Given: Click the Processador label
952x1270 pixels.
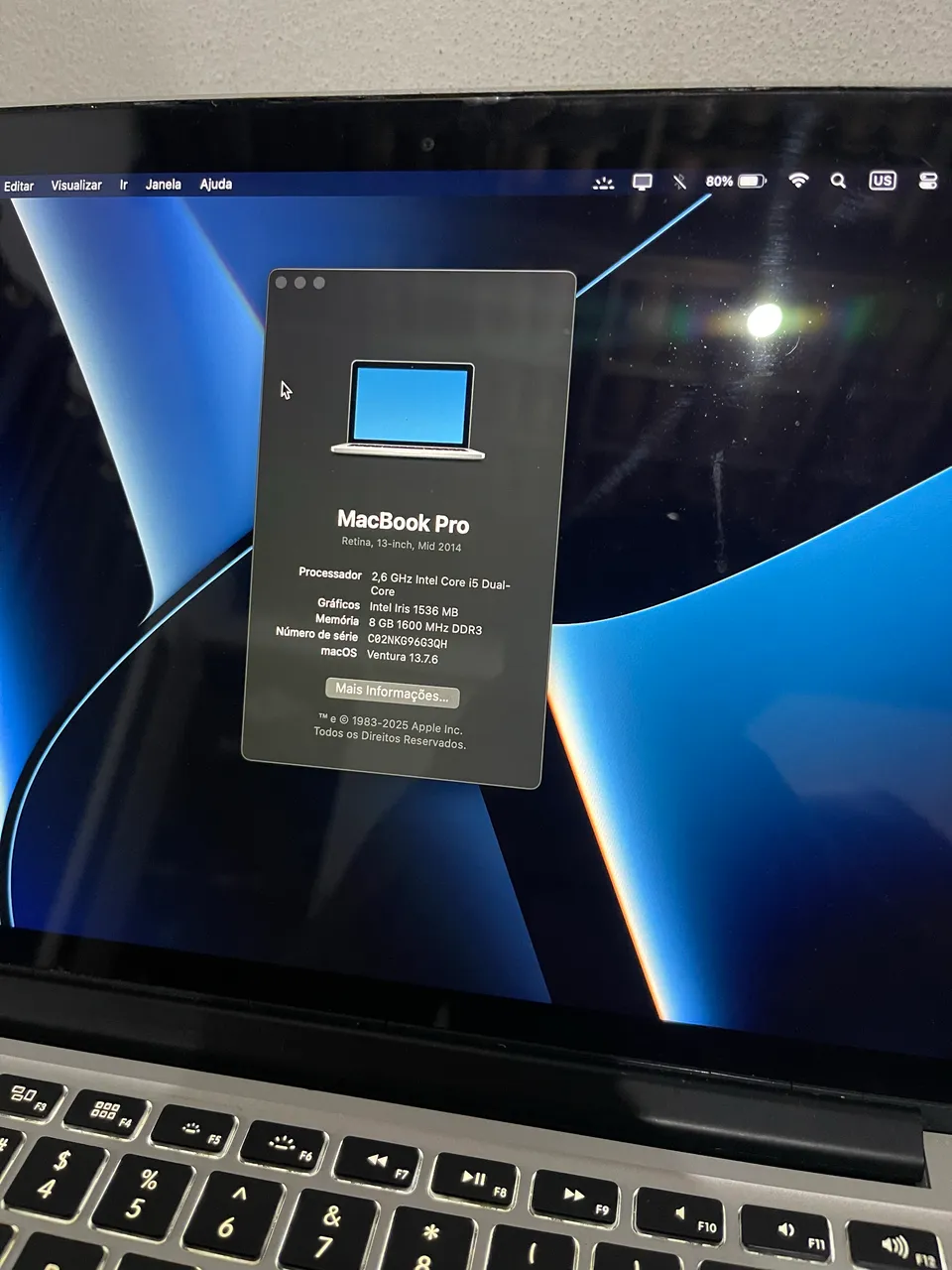Looking at the screenshot, I should [x=330, y=573].
